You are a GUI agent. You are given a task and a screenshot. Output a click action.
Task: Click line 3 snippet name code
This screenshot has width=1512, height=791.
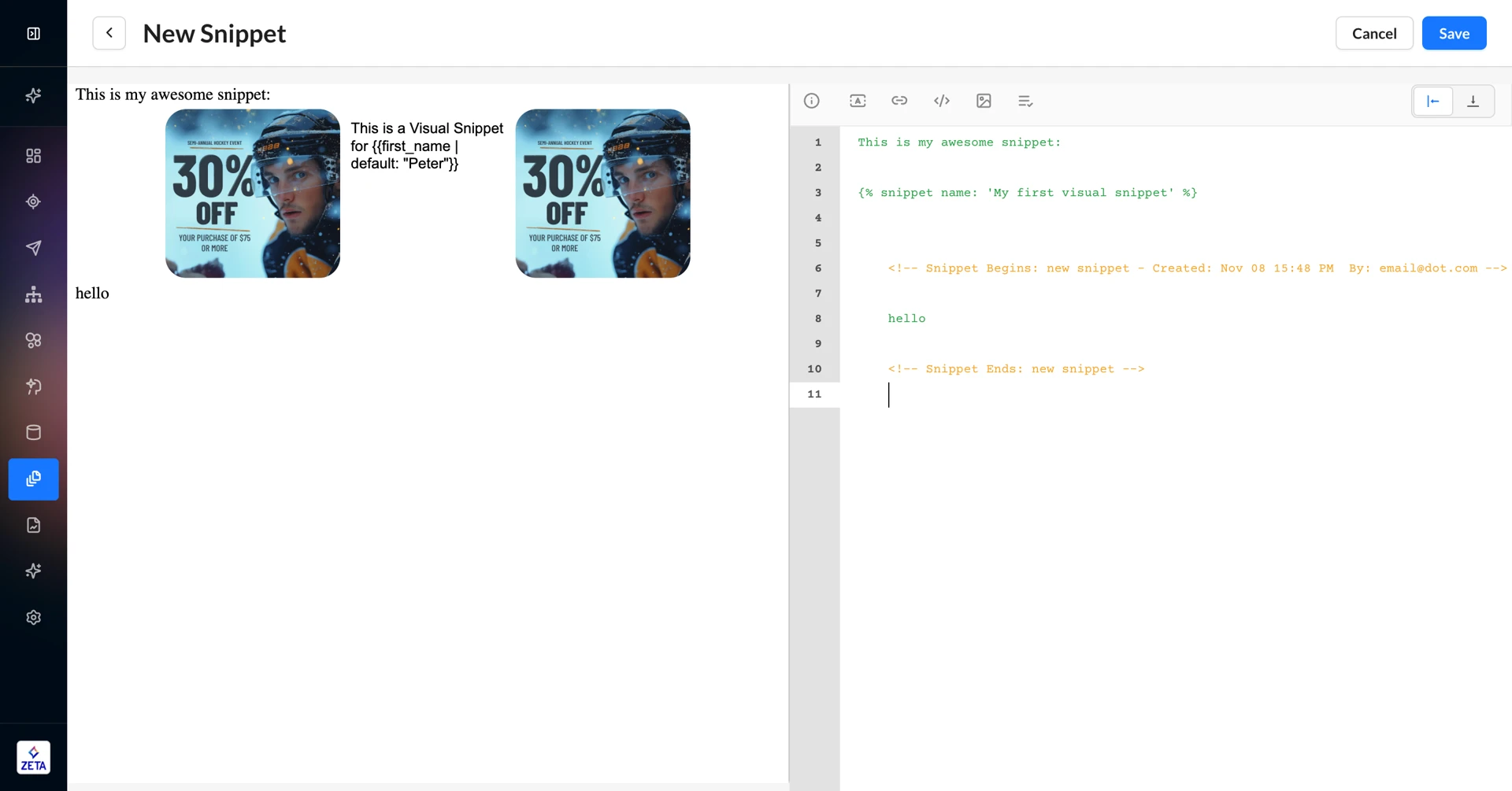point(1027,193)
